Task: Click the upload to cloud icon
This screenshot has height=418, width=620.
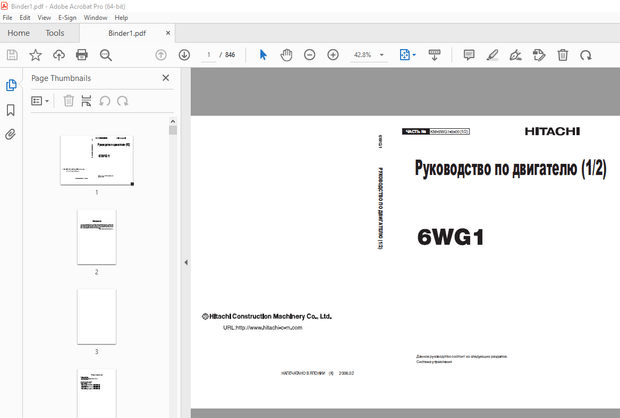Action: tap(59, 55)
